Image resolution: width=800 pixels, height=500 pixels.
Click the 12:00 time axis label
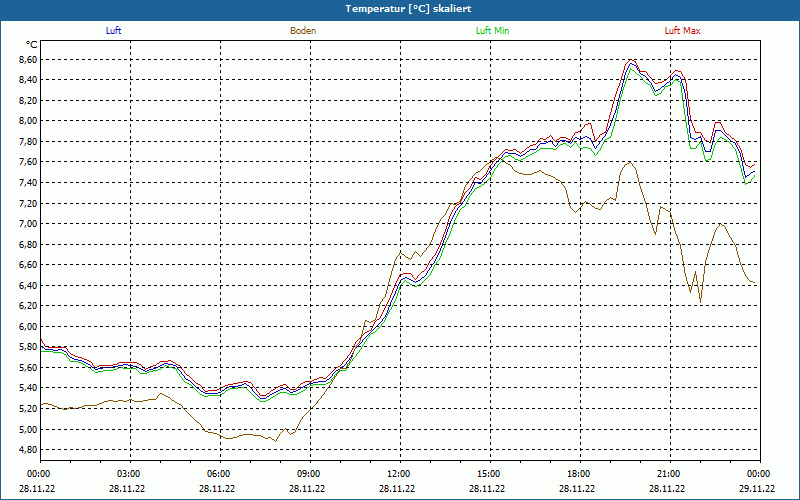pyautogui.click(x=397, y=474)
